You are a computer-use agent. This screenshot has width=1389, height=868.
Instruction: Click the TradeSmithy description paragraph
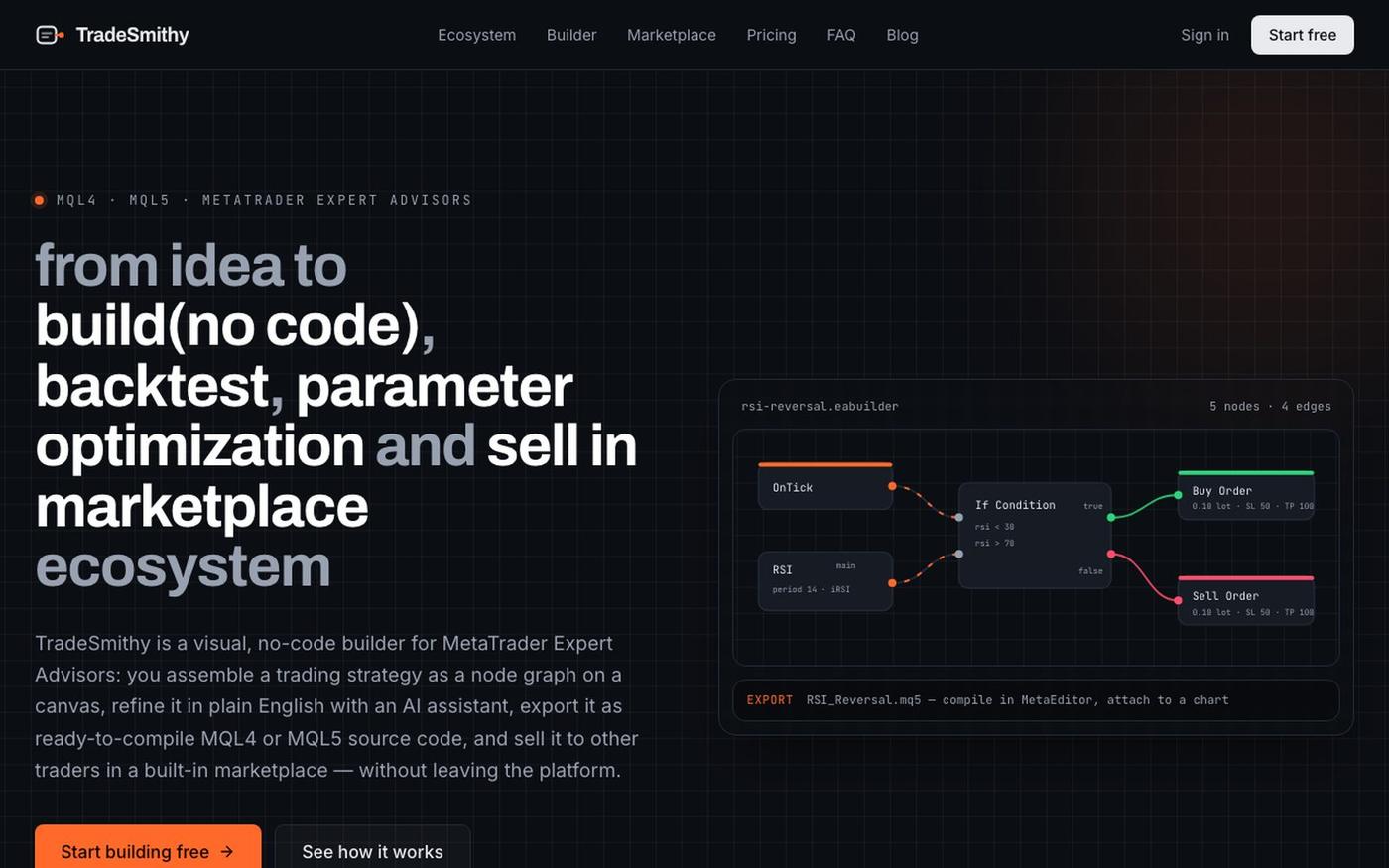tap(336, 706)
